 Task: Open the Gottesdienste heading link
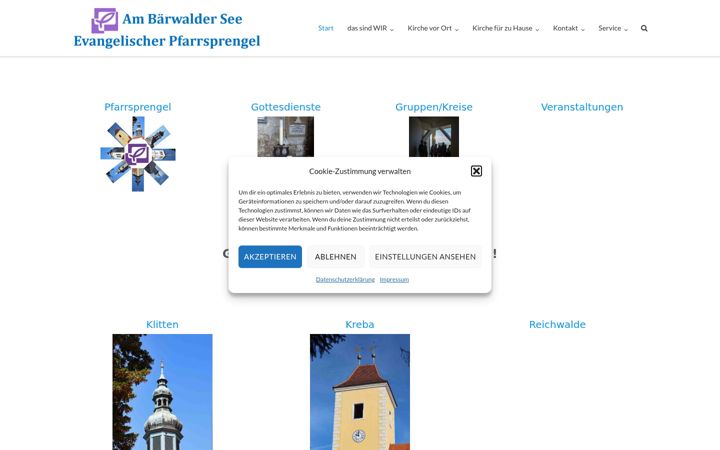(286, 107)
